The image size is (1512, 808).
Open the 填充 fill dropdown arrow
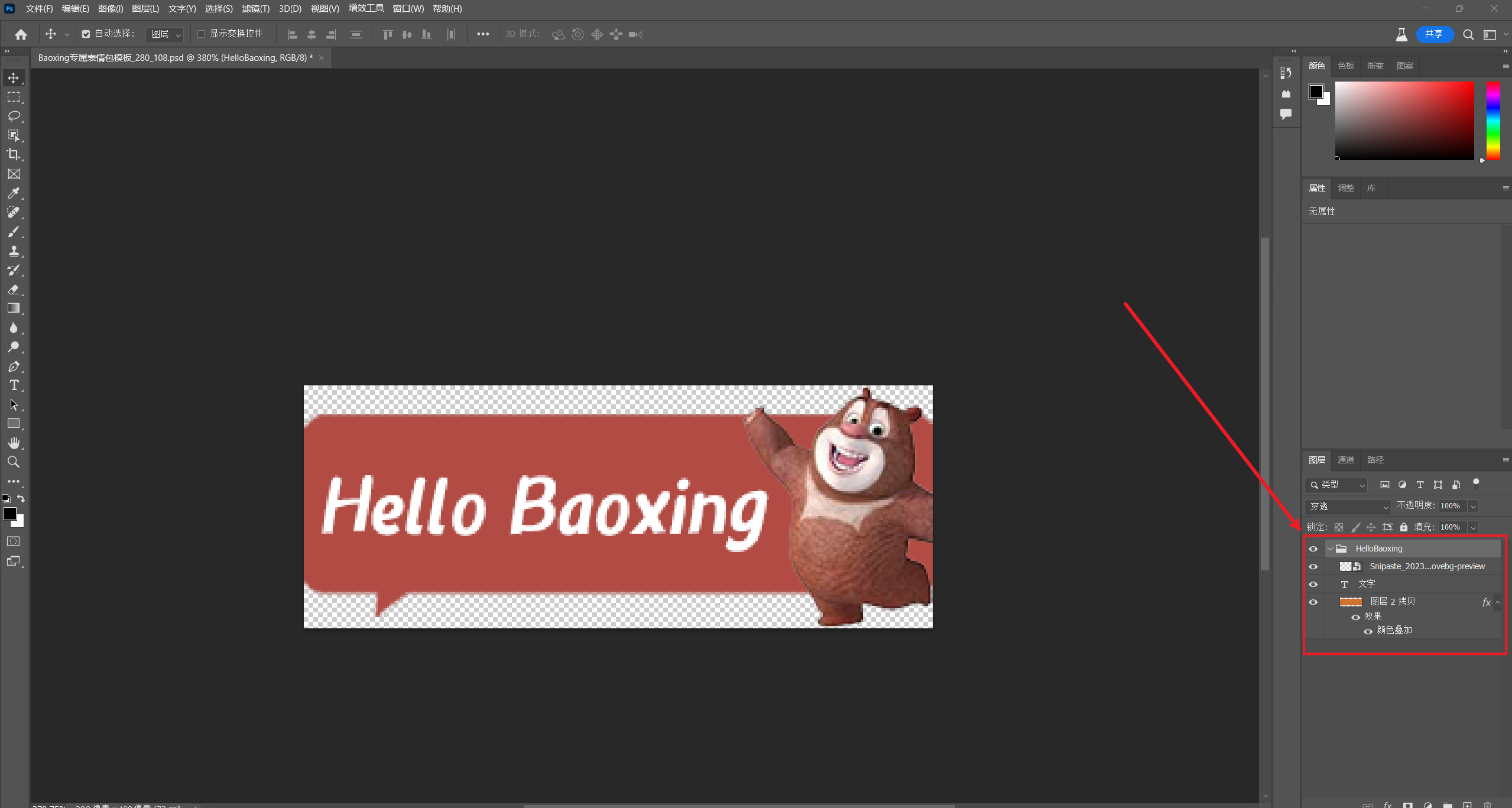click(1473, 528)
